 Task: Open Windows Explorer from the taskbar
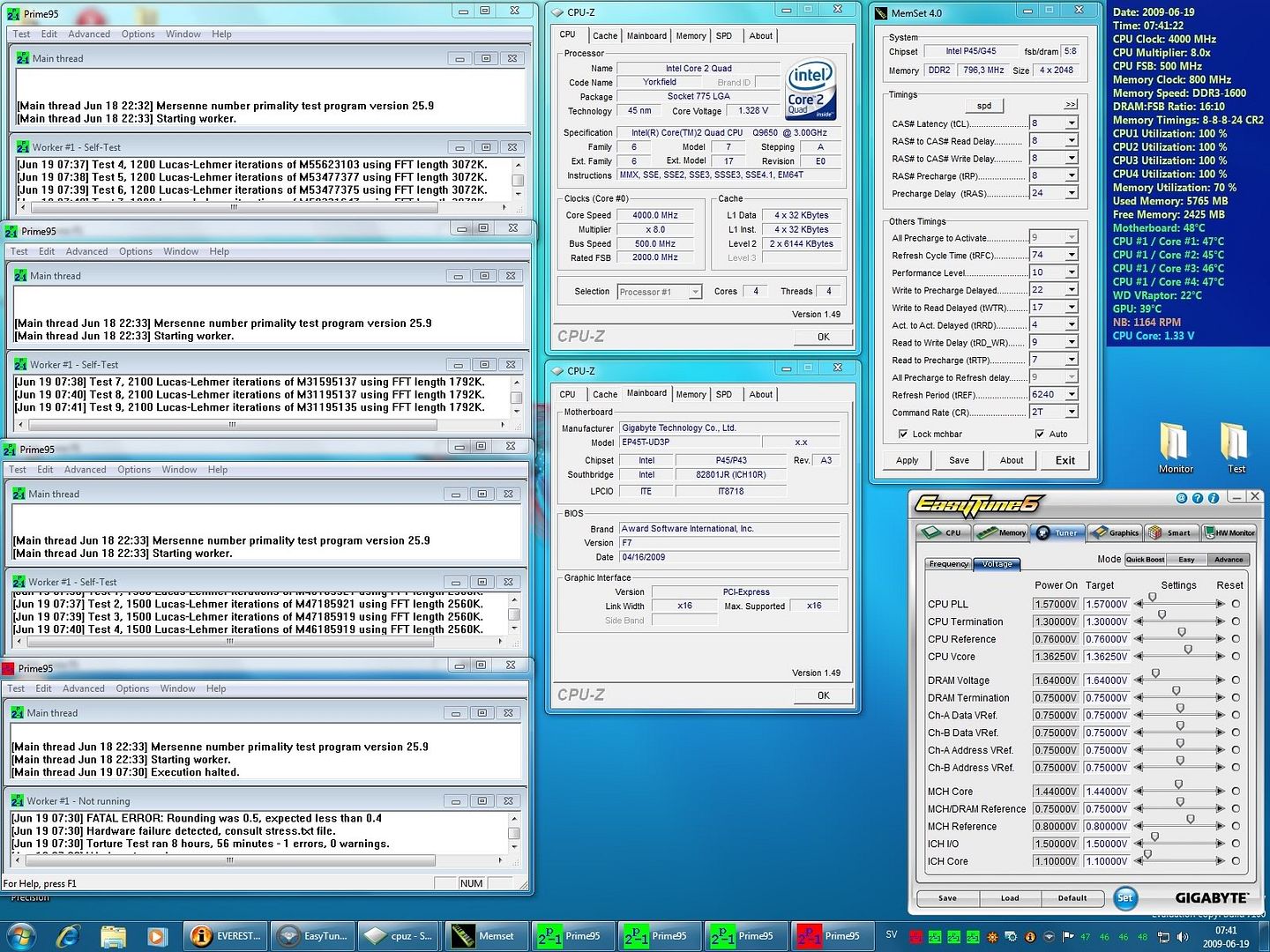click(113, 935)
